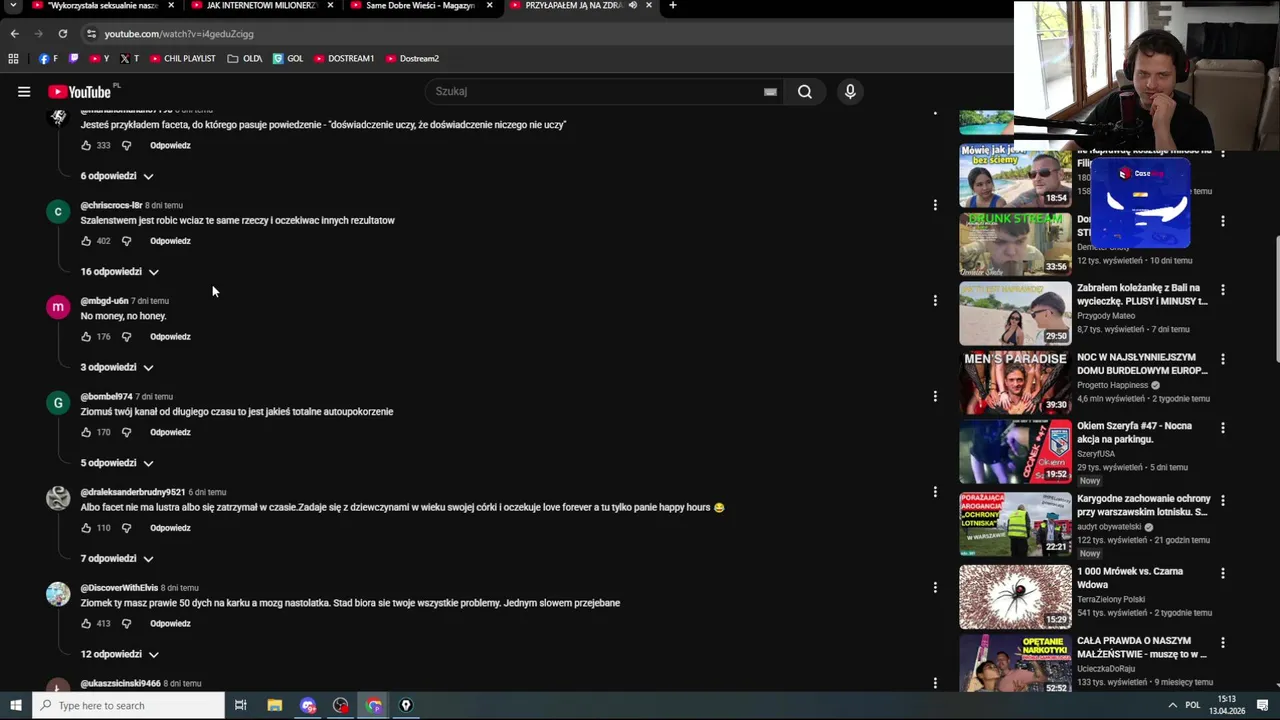The image size is (1280, 720).
Task: Open the Windows Start menu
Action: pos(16,706)
